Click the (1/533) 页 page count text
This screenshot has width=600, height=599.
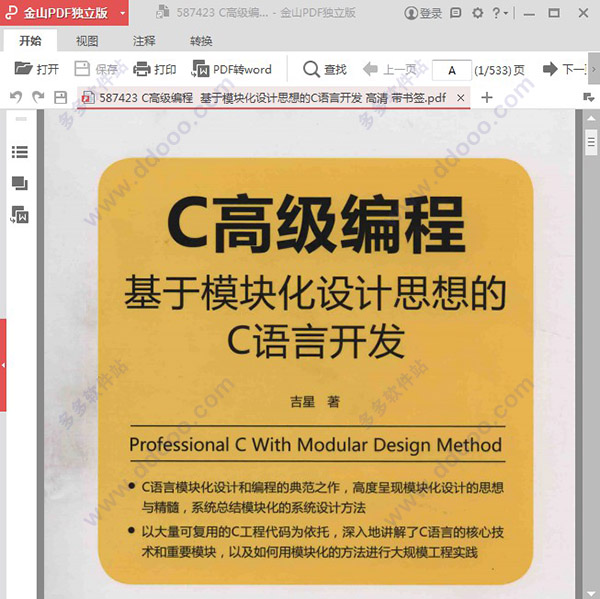(x=499, y=70)
